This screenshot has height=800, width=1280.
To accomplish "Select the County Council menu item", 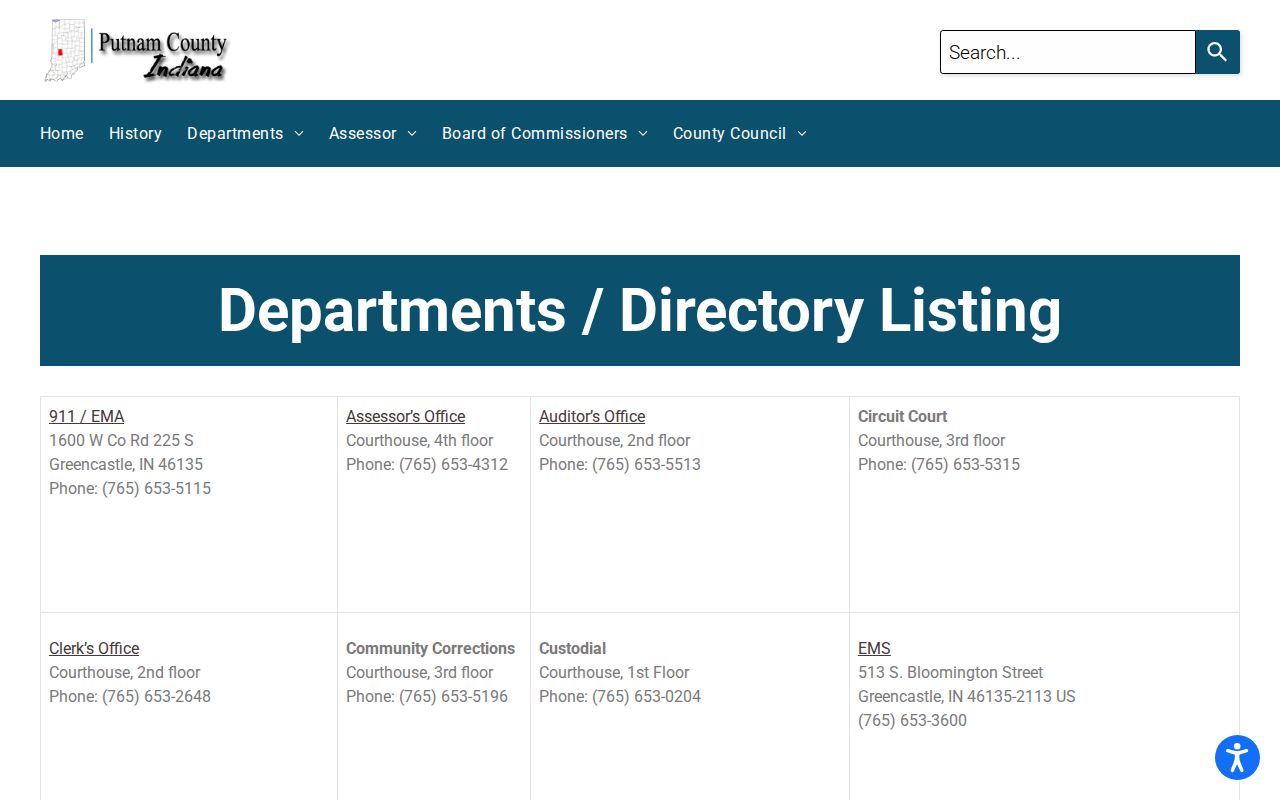I will [x=729, y=133].
